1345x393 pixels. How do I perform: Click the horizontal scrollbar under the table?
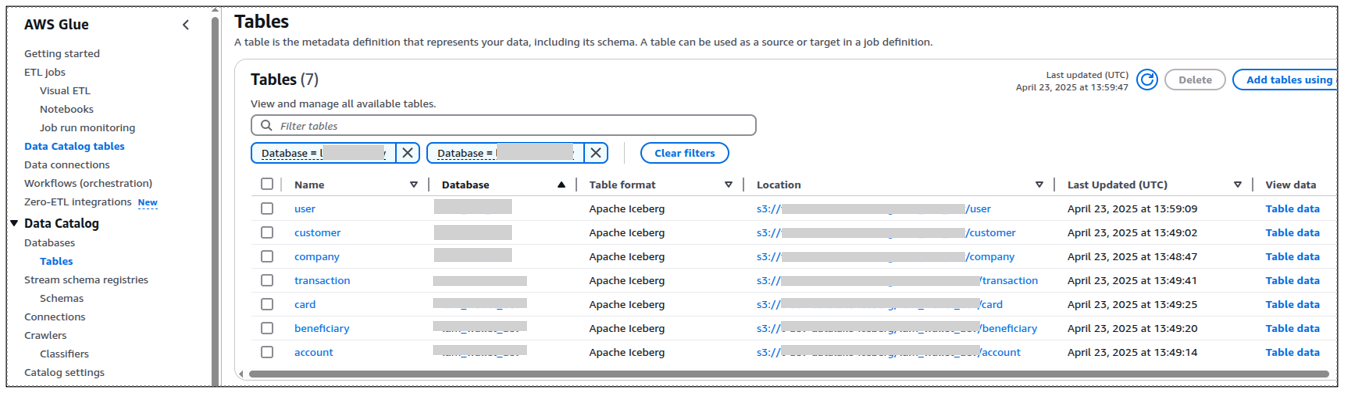click(x=788, y=374)
